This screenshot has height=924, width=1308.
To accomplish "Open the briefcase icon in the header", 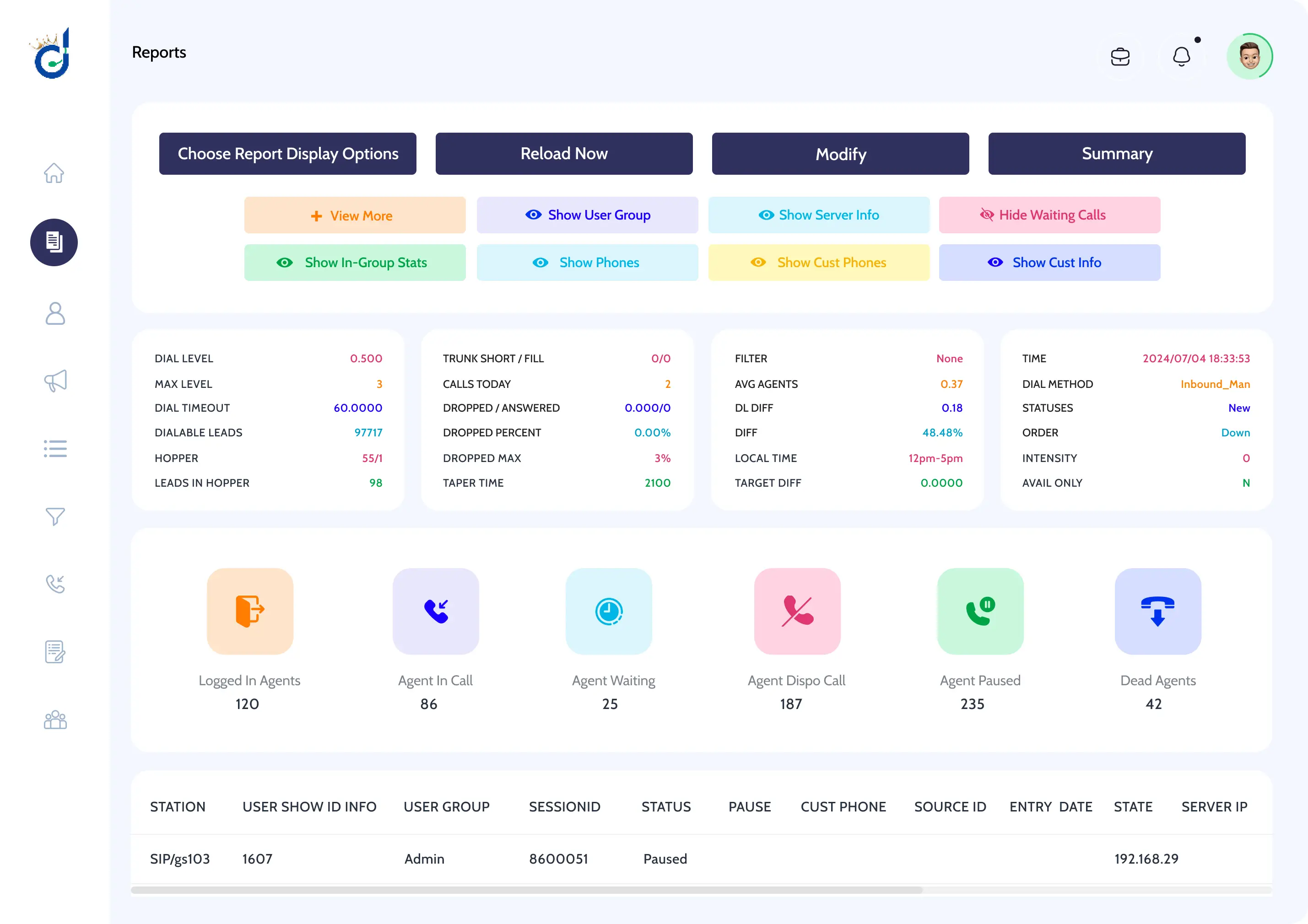I will 1120,56.
